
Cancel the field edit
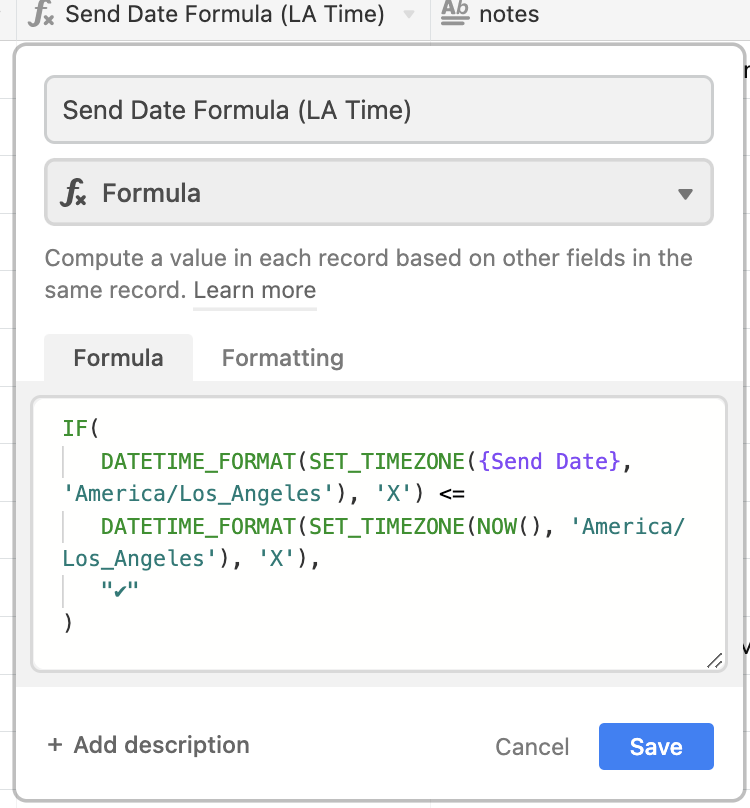coord(532,747)
